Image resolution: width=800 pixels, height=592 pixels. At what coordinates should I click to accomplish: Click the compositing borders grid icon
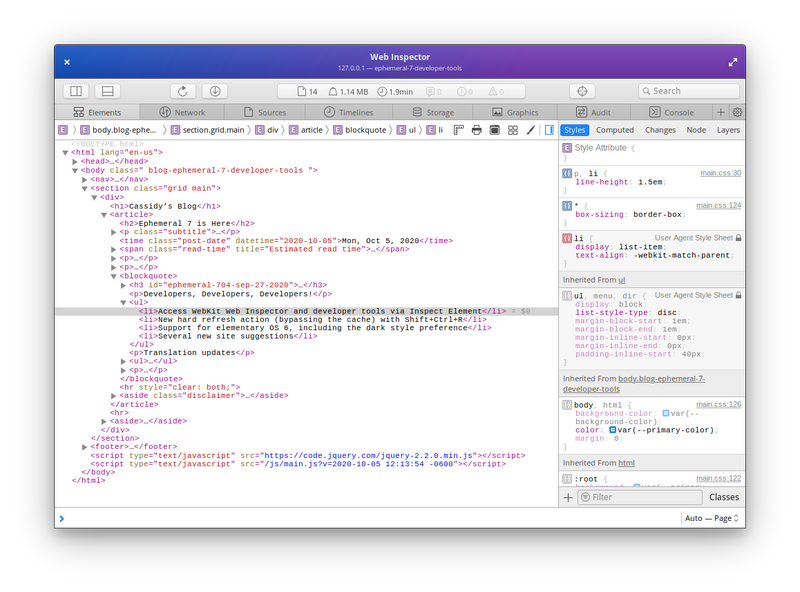(513, 130)
